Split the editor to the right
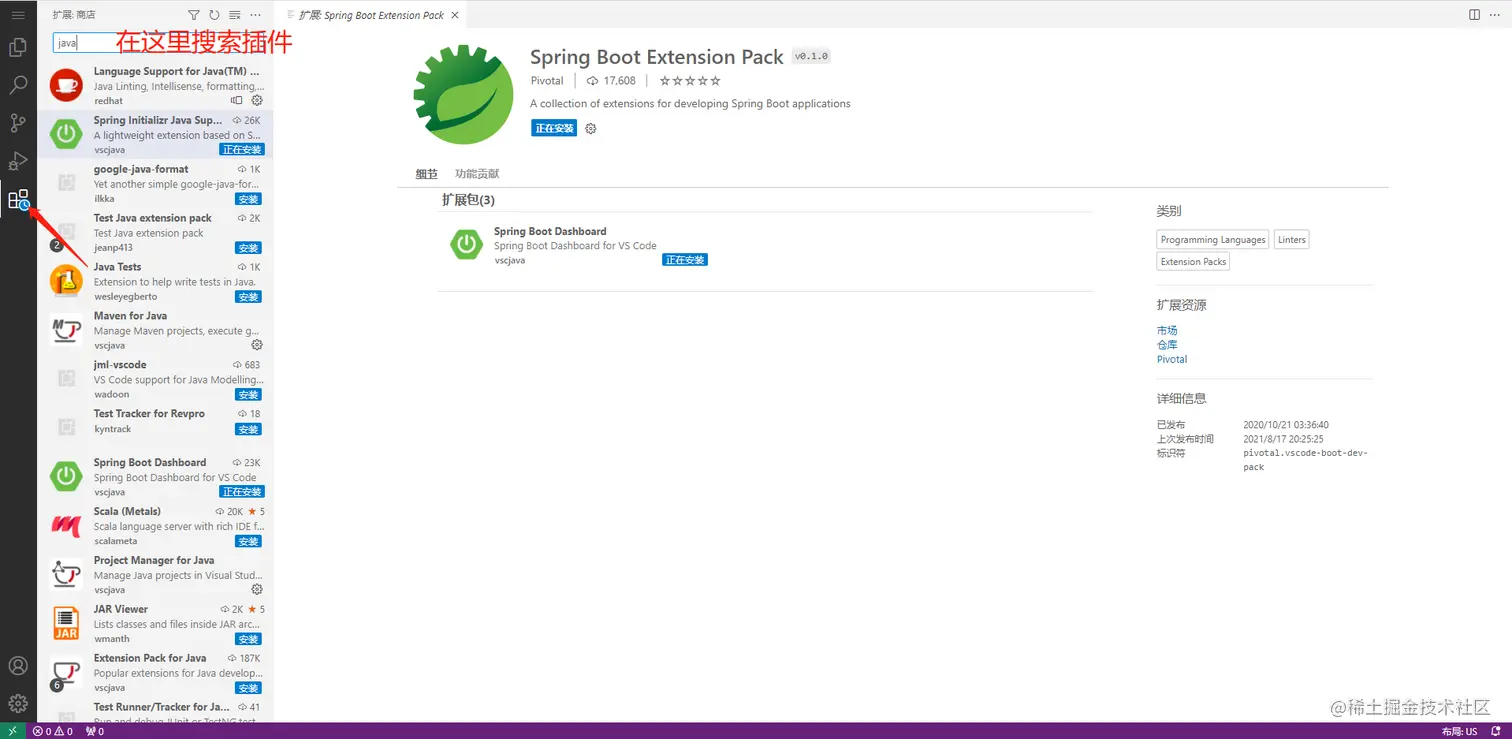The height and width of the screenshot is (739, 1512). tap(1474, 15)
